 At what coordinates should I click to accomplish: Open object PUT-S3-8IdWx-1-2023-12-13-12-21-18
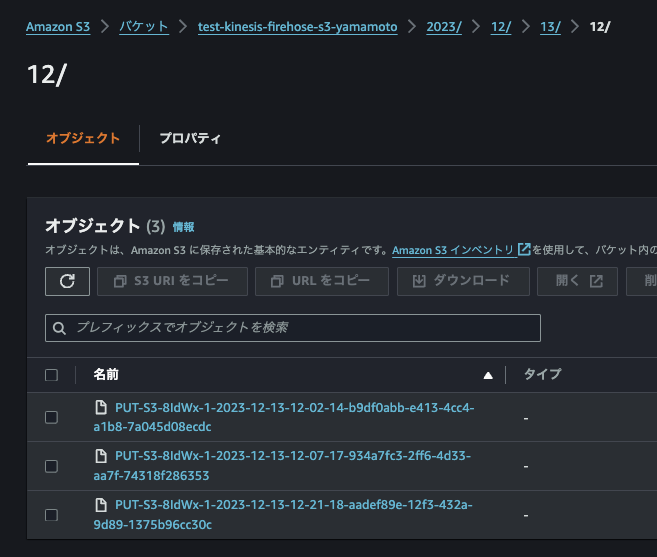[283, 515]
